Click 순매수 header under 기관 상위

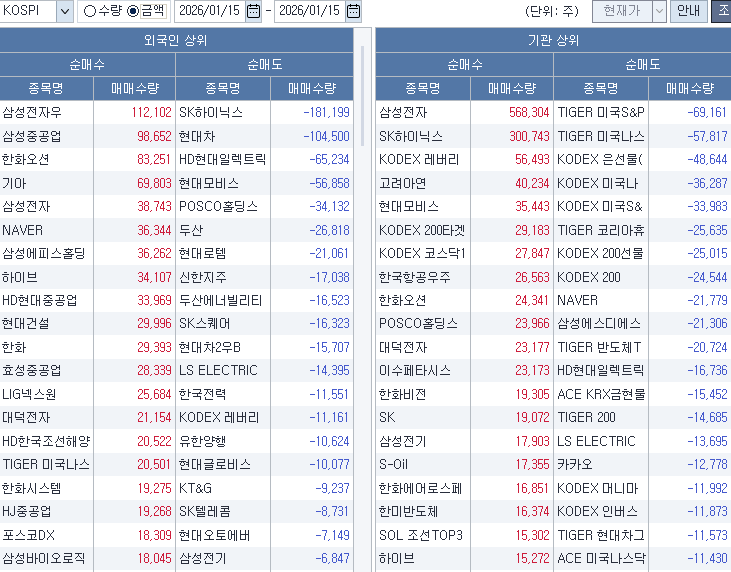(465, 64)
